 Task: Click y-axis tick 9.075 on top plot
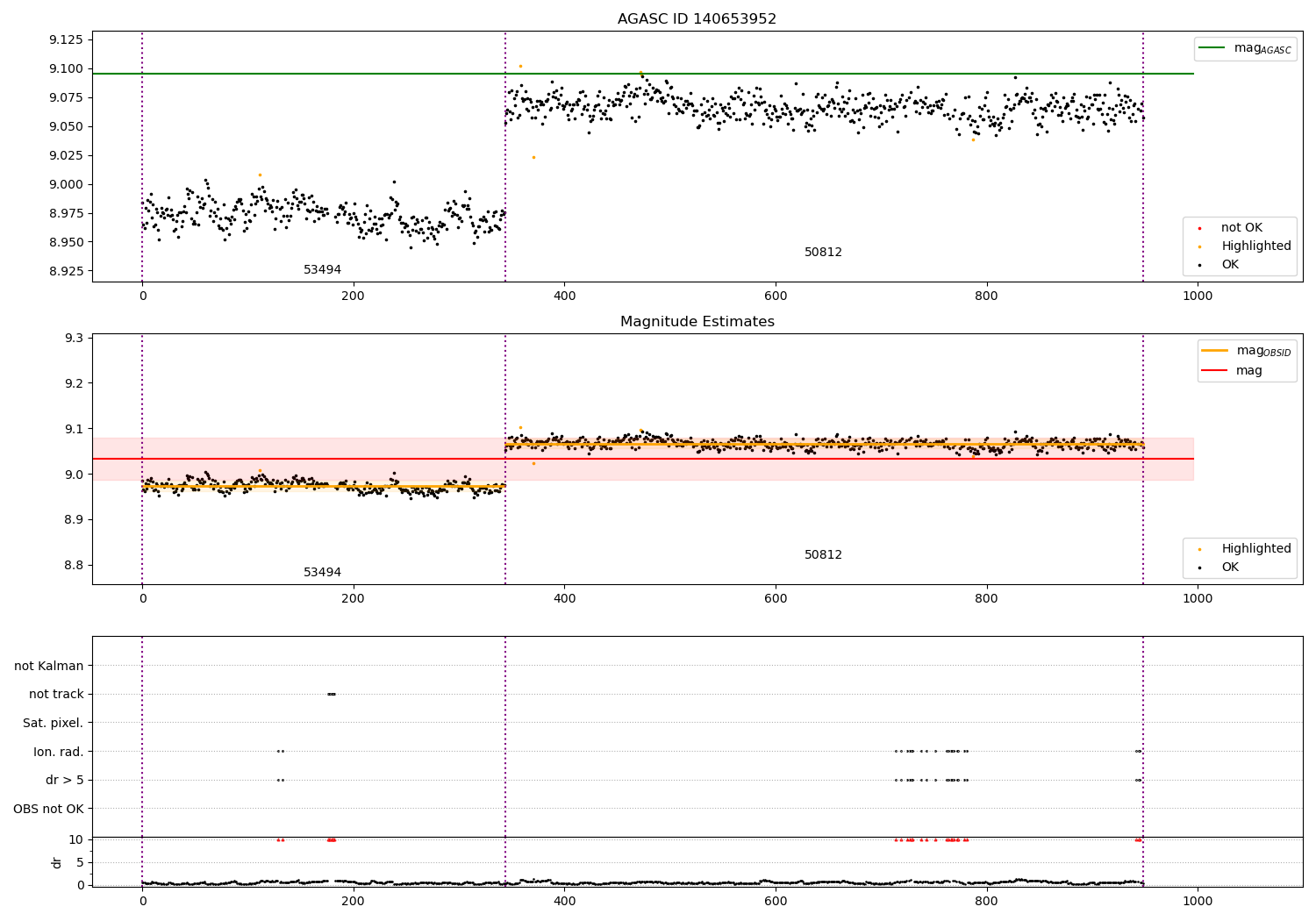click(66, 97)
